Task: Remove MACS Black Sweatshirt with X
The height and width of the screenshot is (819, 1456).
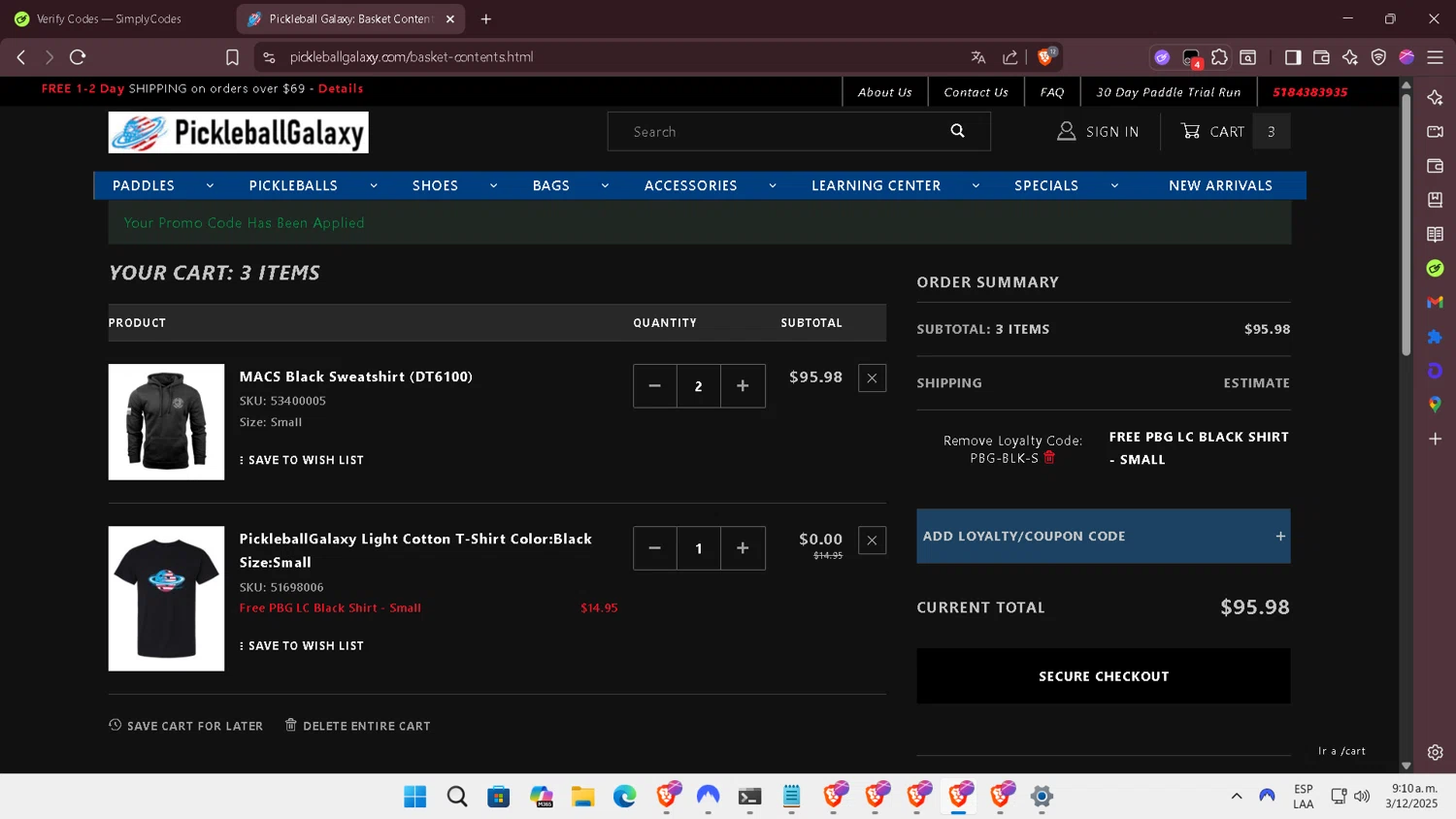Action: 872,378
